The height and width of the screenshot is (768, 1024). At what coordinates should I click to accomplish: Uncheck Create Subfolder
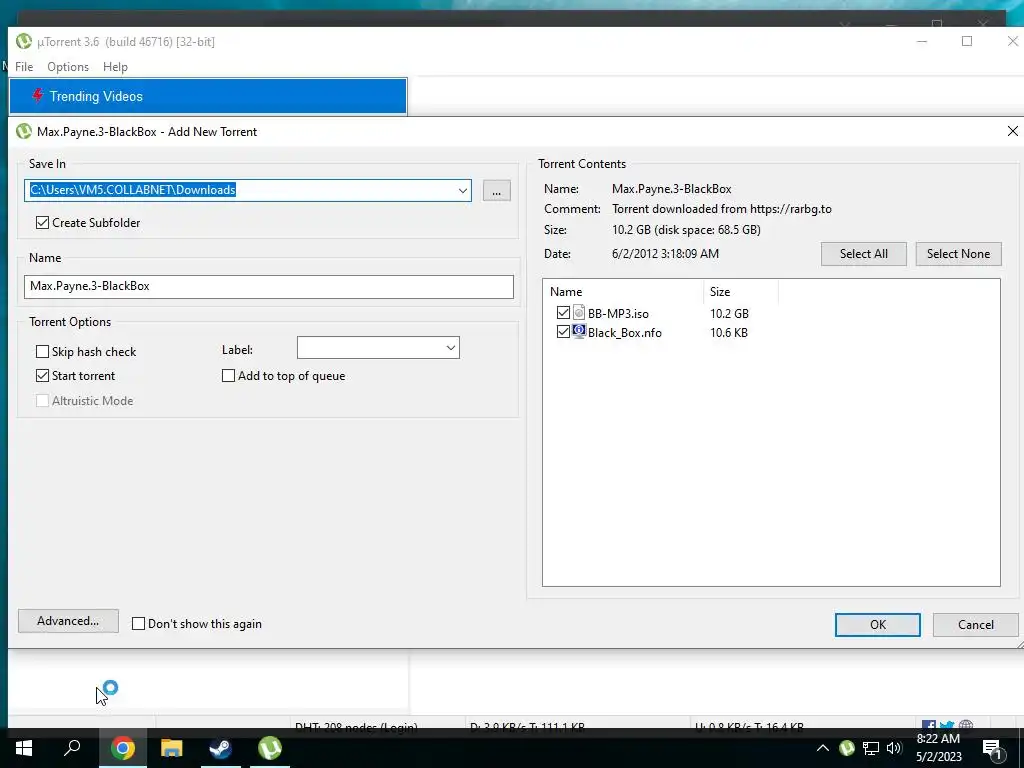pyautogui.click(x=42, y=223)
